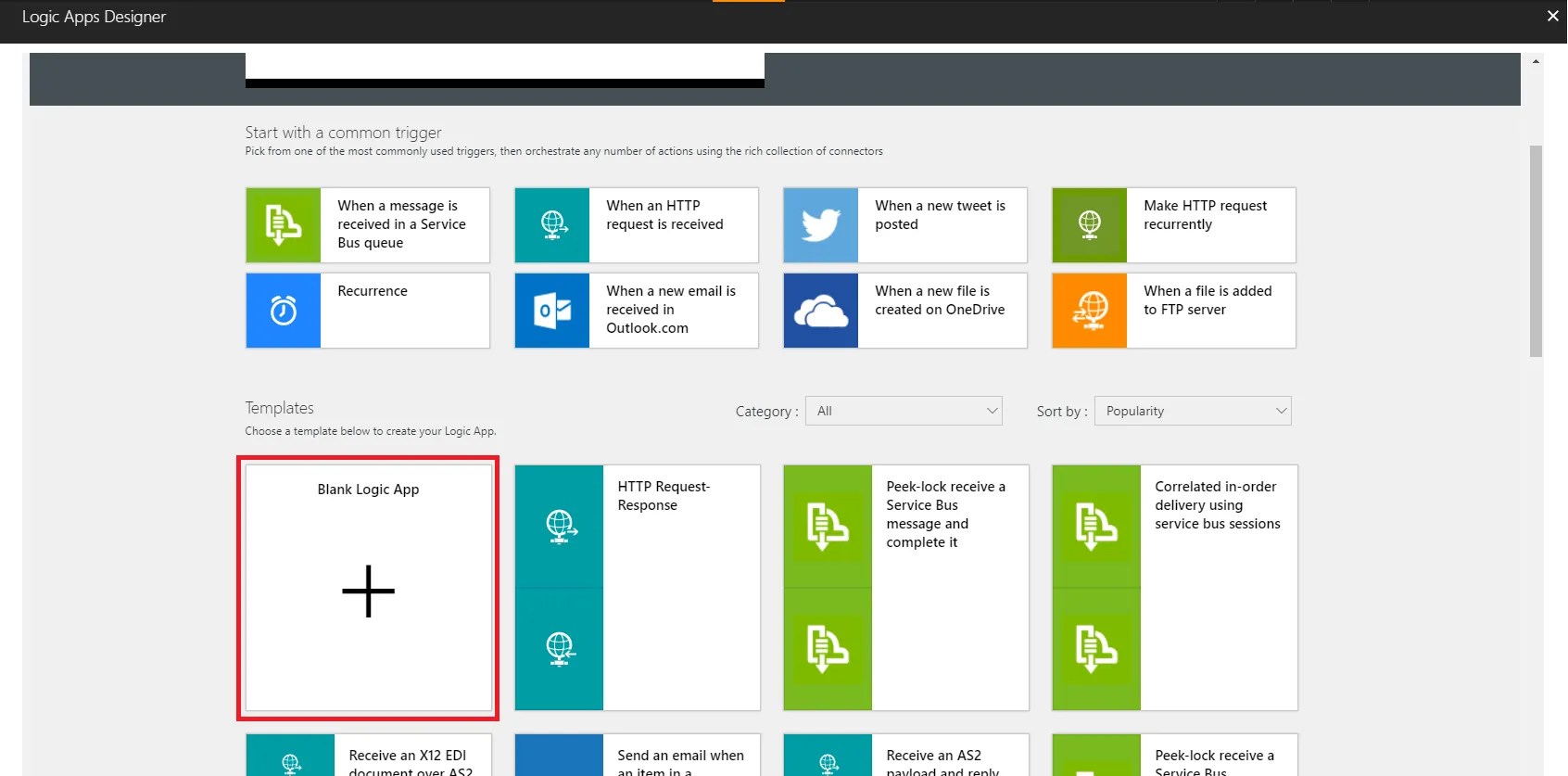Click lower icon in Correlated in-order delivery template

click(x=1097, y=649)
